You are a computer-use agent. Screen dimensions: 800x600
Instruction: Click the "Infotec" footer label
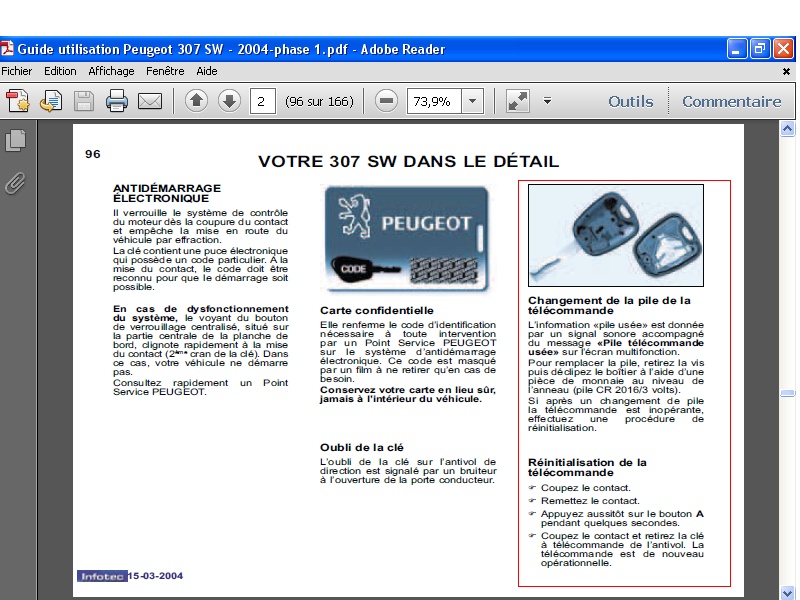coord(102,576)
